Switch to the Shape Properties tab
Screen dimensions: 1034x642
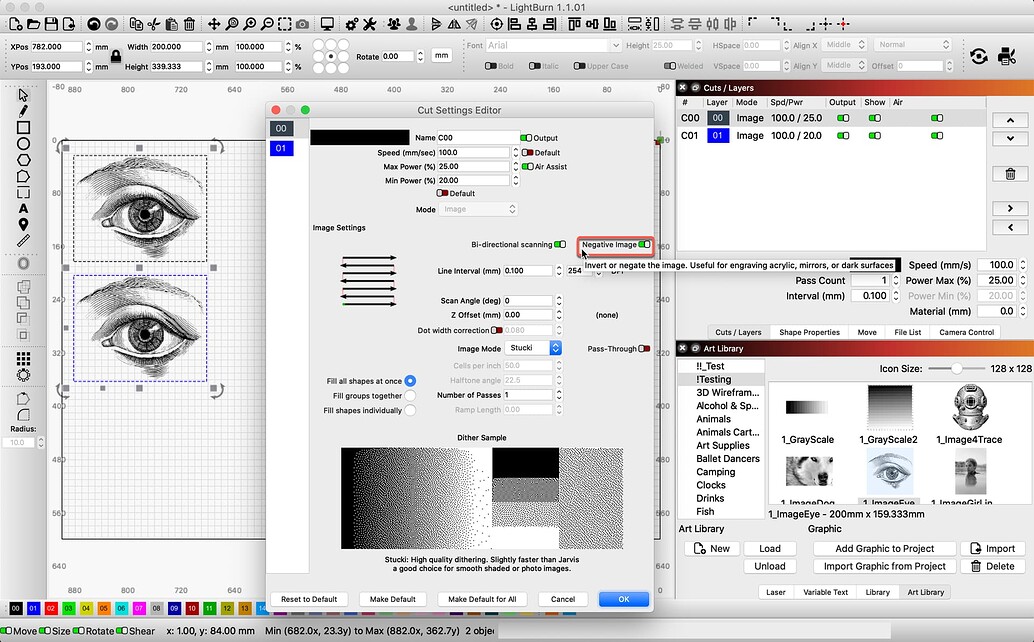[x=809, y=332]
